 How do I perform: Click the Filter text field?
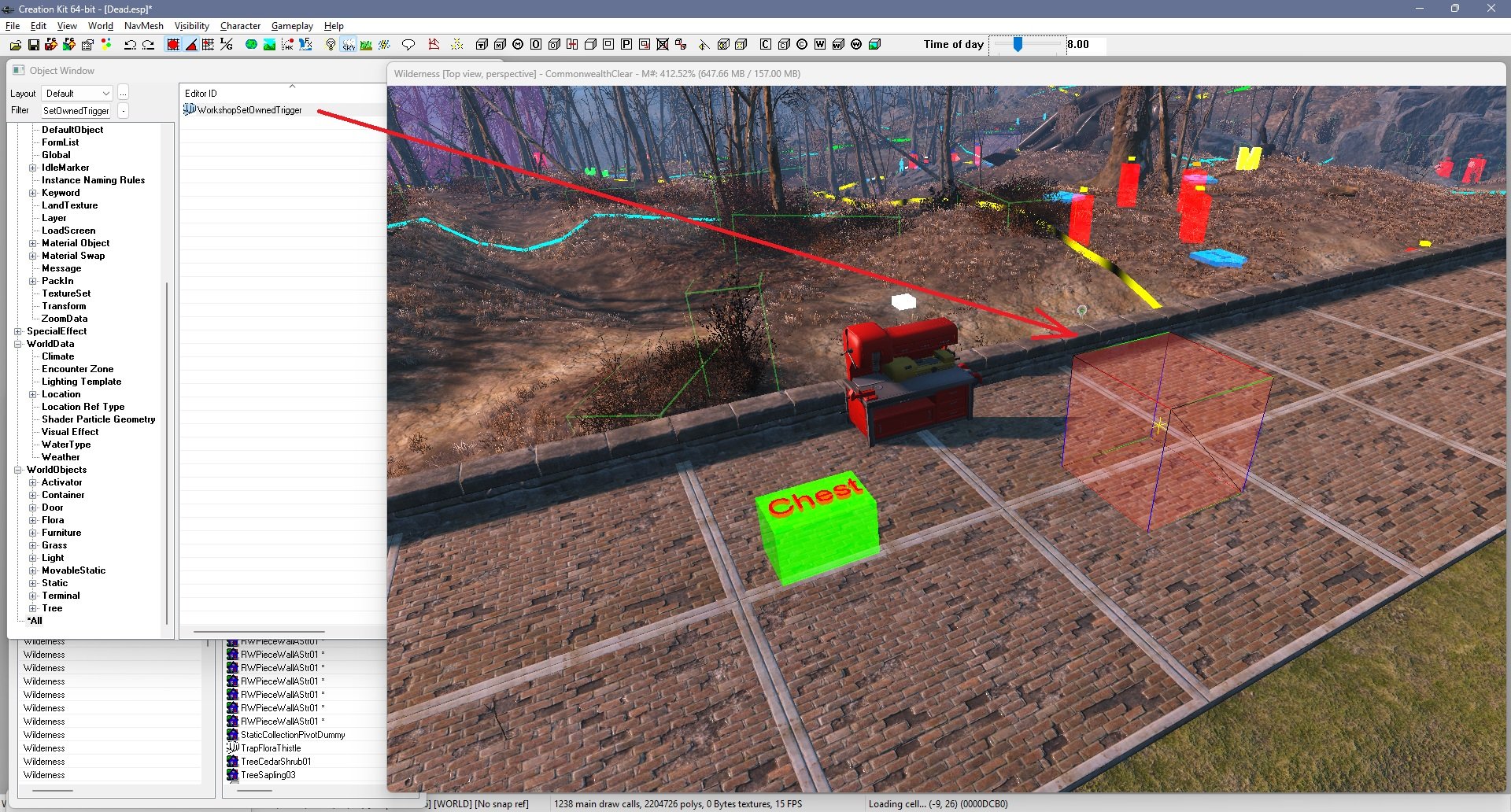click(76, 111)
